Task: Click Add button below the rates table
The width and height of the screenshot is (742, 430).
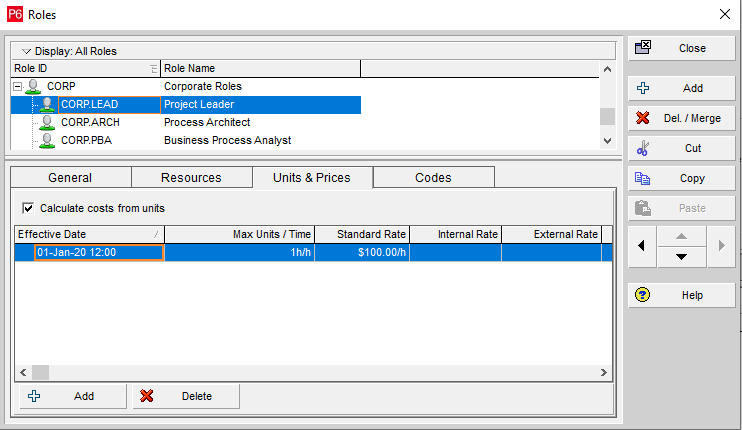Action: coord(73,396)
